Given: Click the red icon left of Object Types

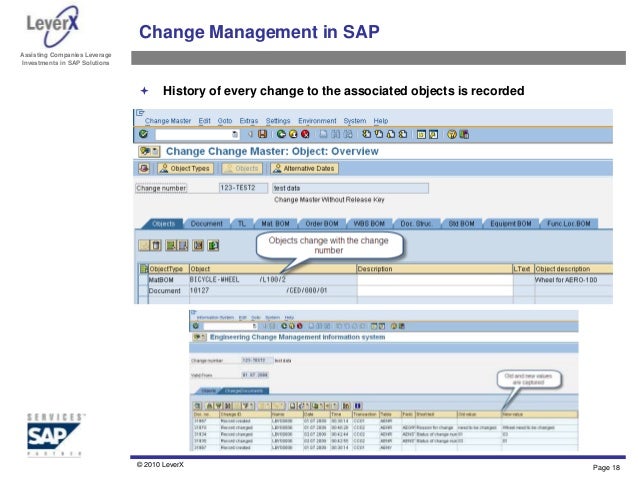Looking at the screenshot, I should [144, 168].
